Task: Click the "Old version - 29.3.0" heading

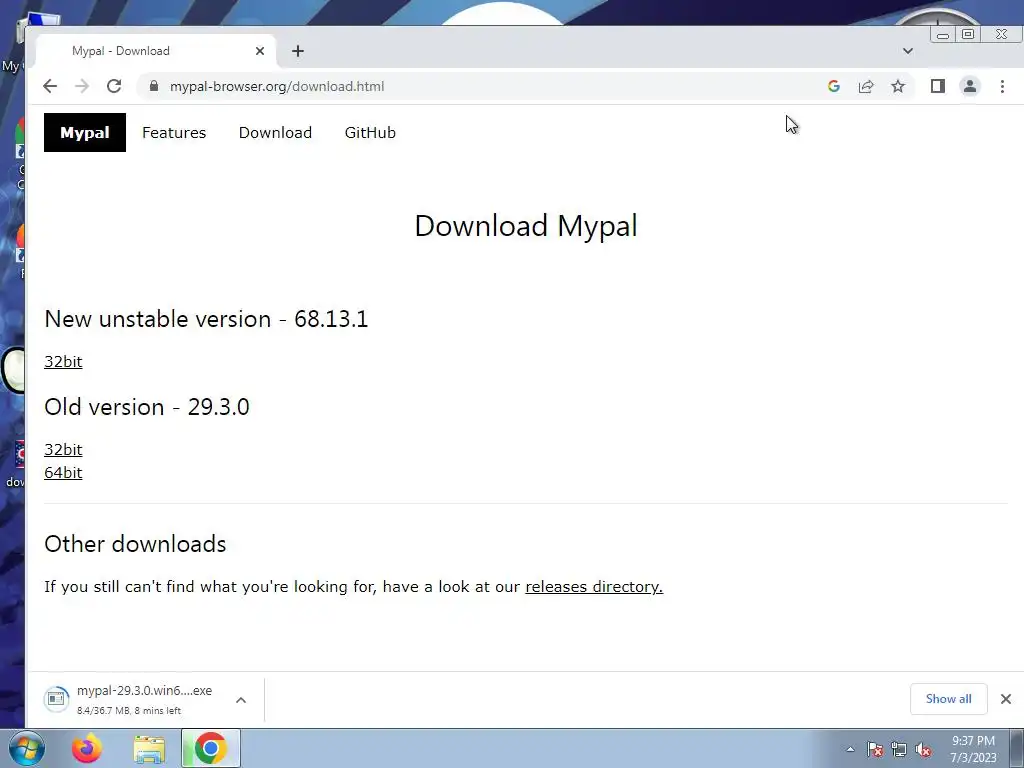Action: (147, 407)
